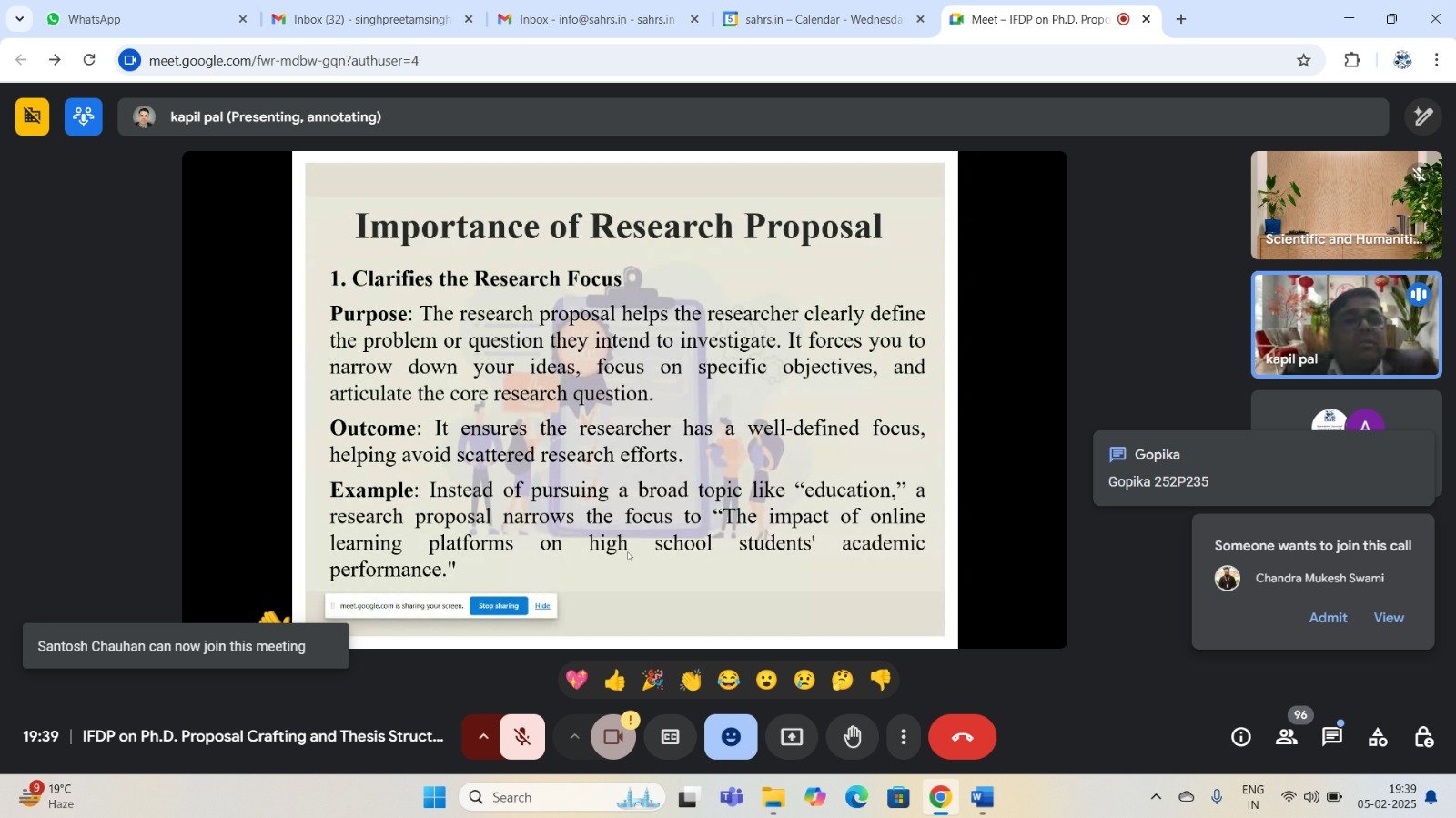
Task: Unmute the microphone
Action: (x=522, y=737)
